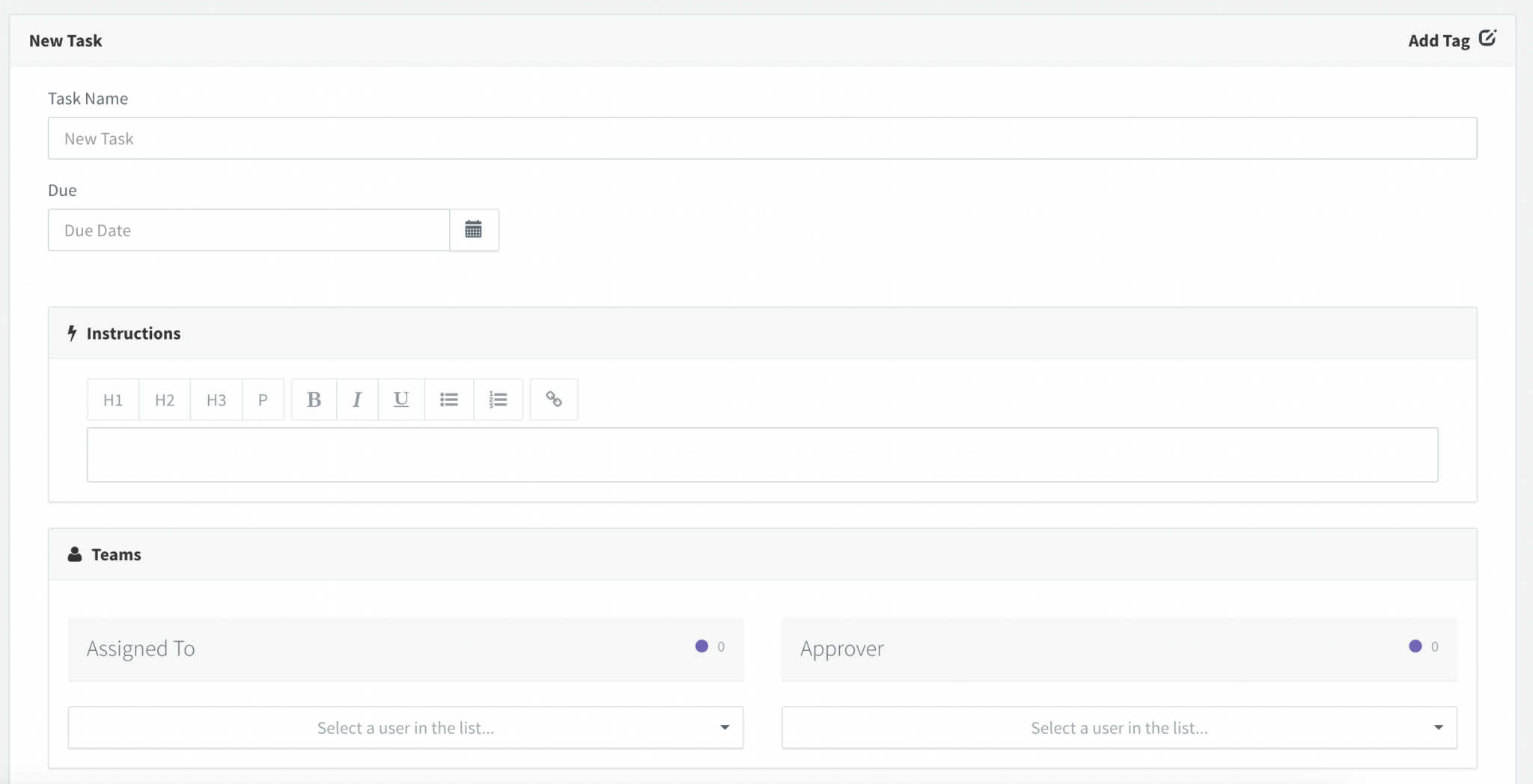Click the Task Name input field
Image resolution: width=1533 pixels, height=784 pixels.
(x=762, y=138)
